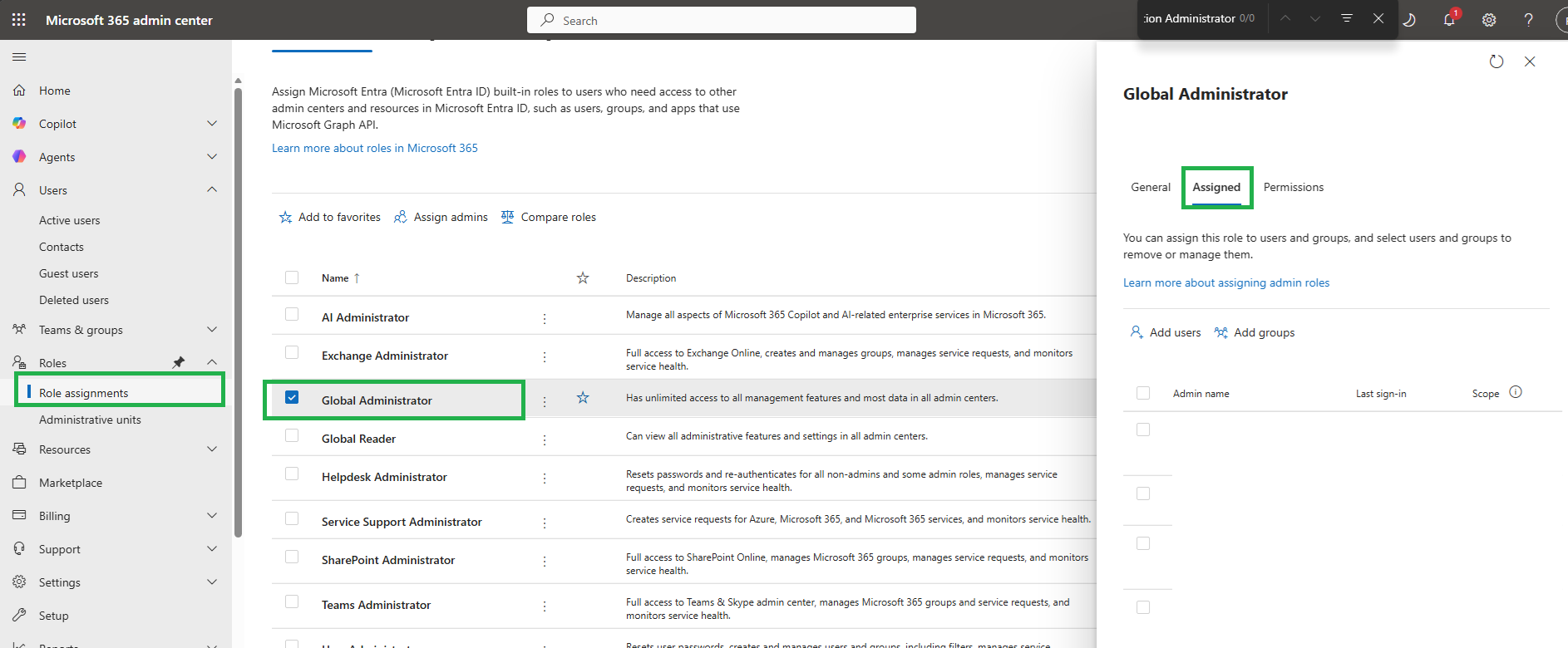Open Active users in navigation
Viewport: 1568px width, 648px height.
tap(70, 220)
